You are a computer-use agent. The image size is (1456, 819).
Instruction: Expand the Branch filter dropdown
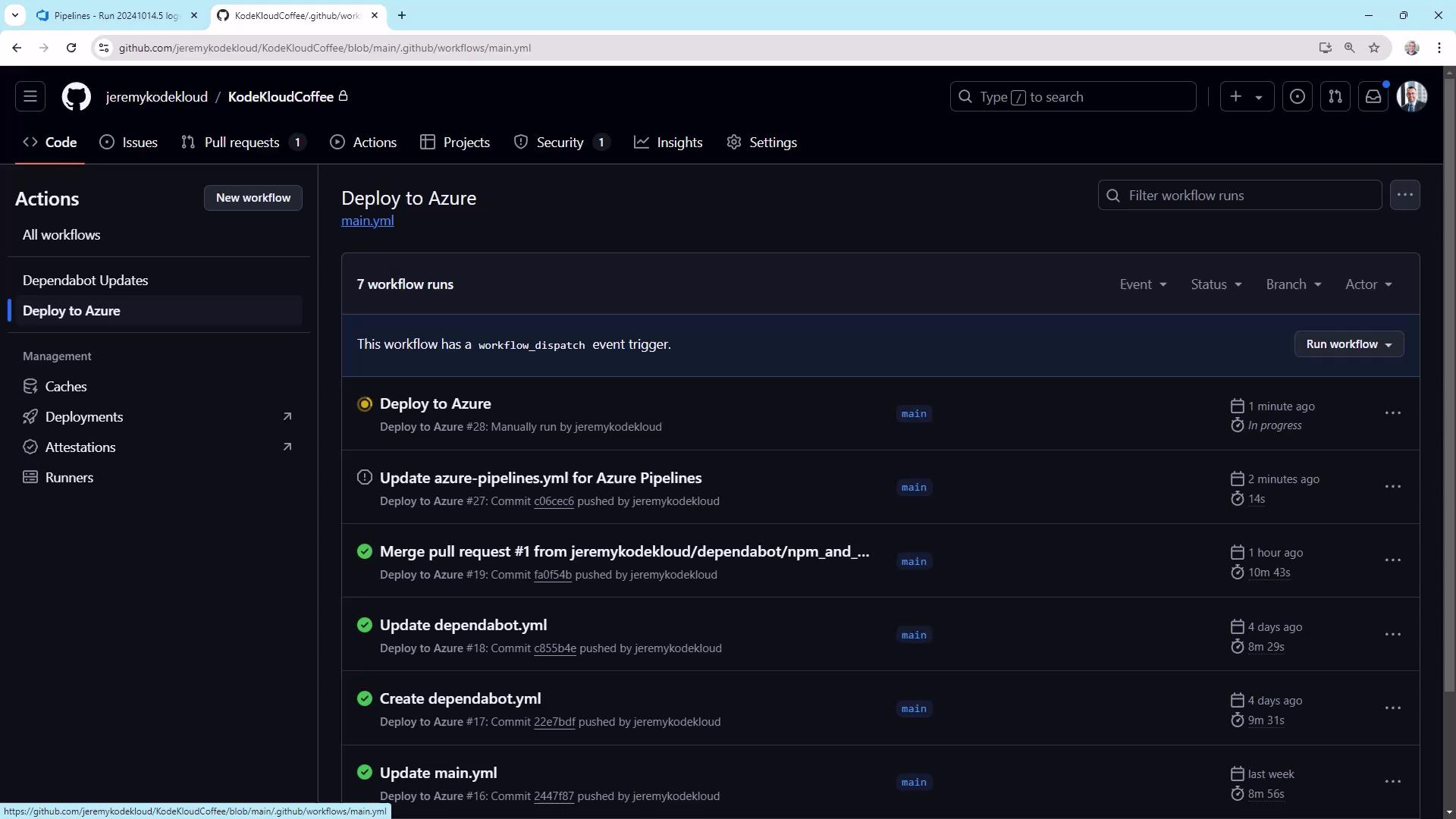click(1294, 284)
